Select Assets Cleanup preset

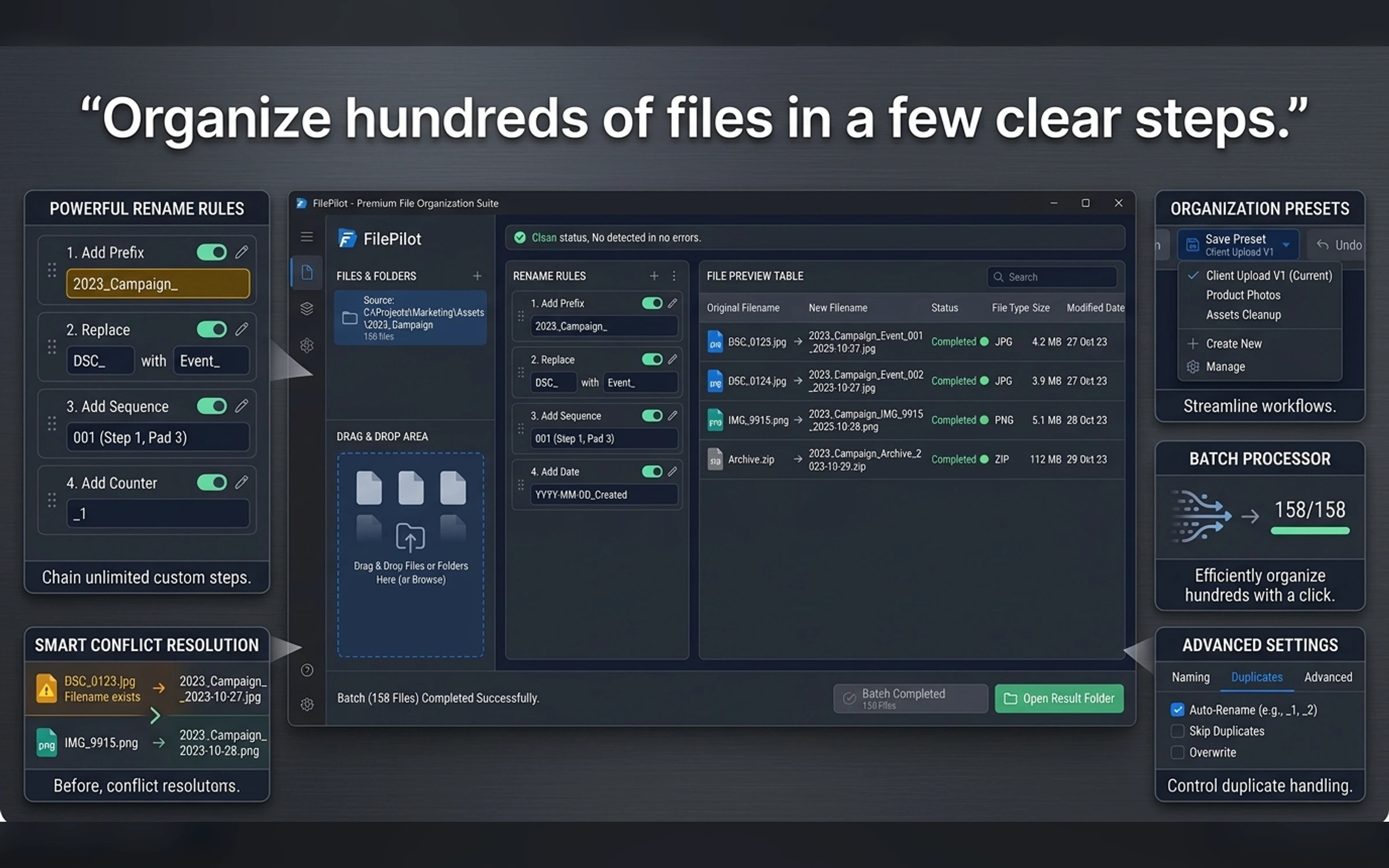point(1243,315)
